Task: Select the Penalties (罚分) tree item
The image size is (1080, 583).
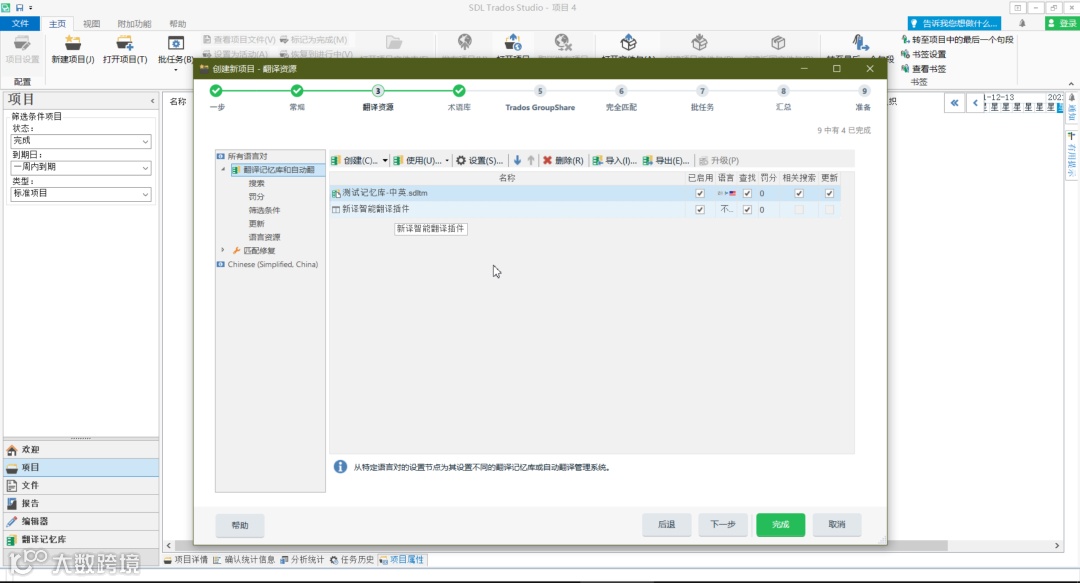Action: (256, 196)
